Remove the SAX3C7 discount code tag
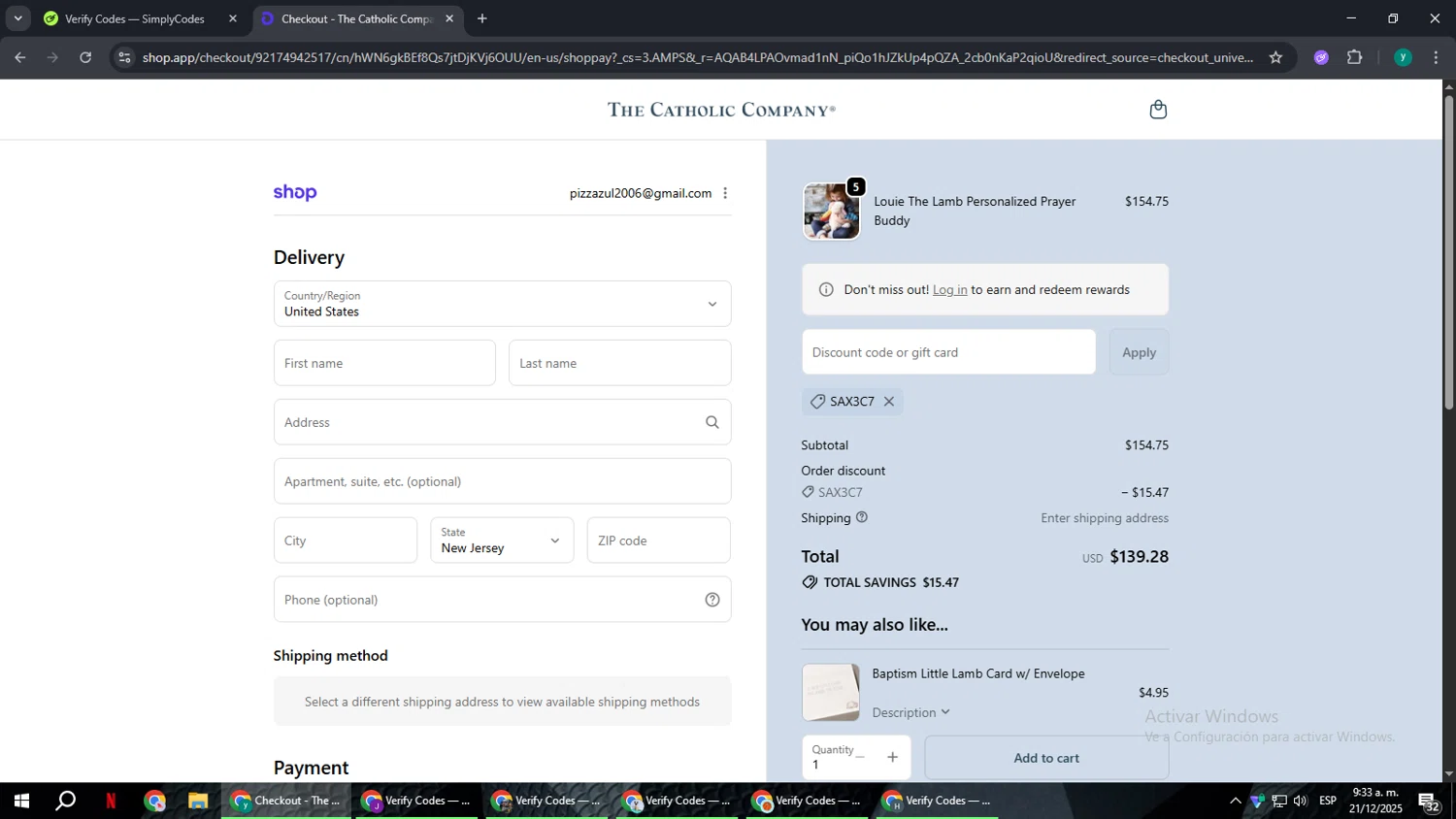 click(x=889, y=402)
